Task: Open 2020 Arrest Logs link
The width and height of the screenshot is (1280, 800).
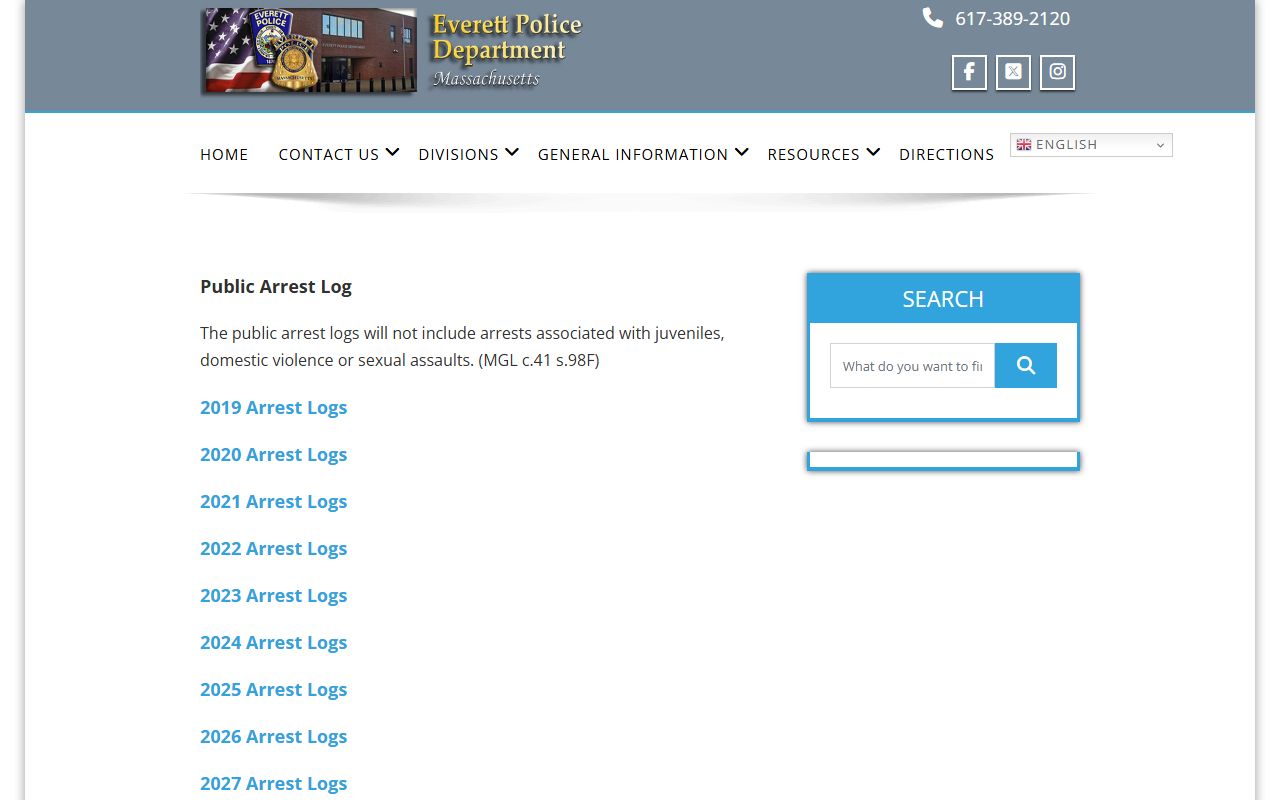Action: 273,454
